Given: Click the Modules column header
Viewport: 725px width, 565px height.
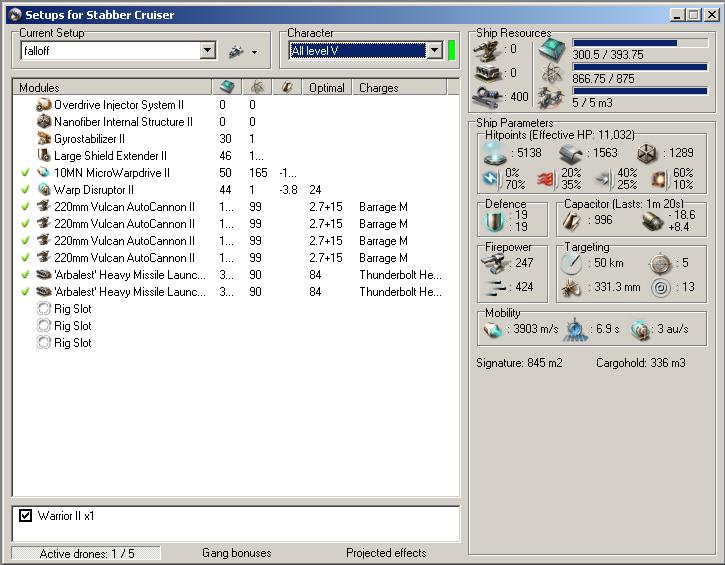Looking at the screenshot, I should [111, 87].
